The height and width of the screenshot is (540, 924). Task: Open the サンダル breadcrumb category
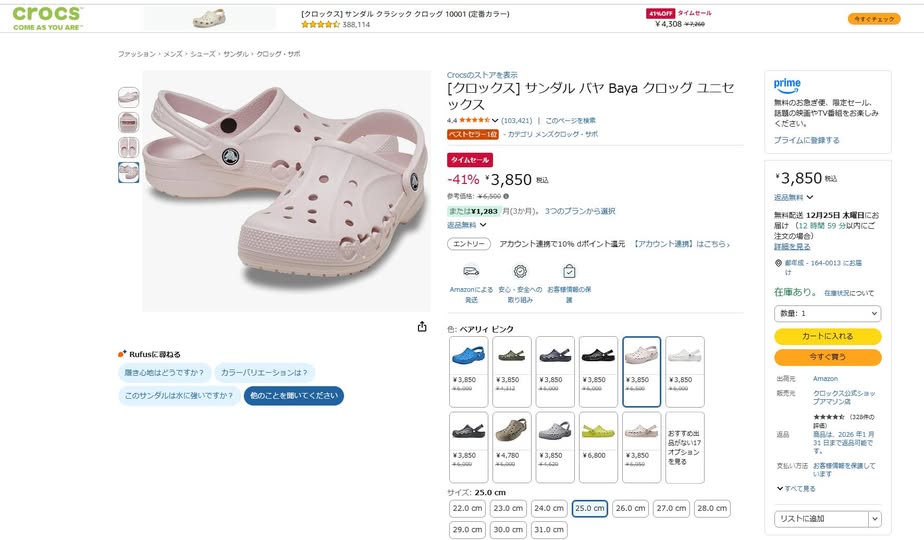[x=235, y=54]
